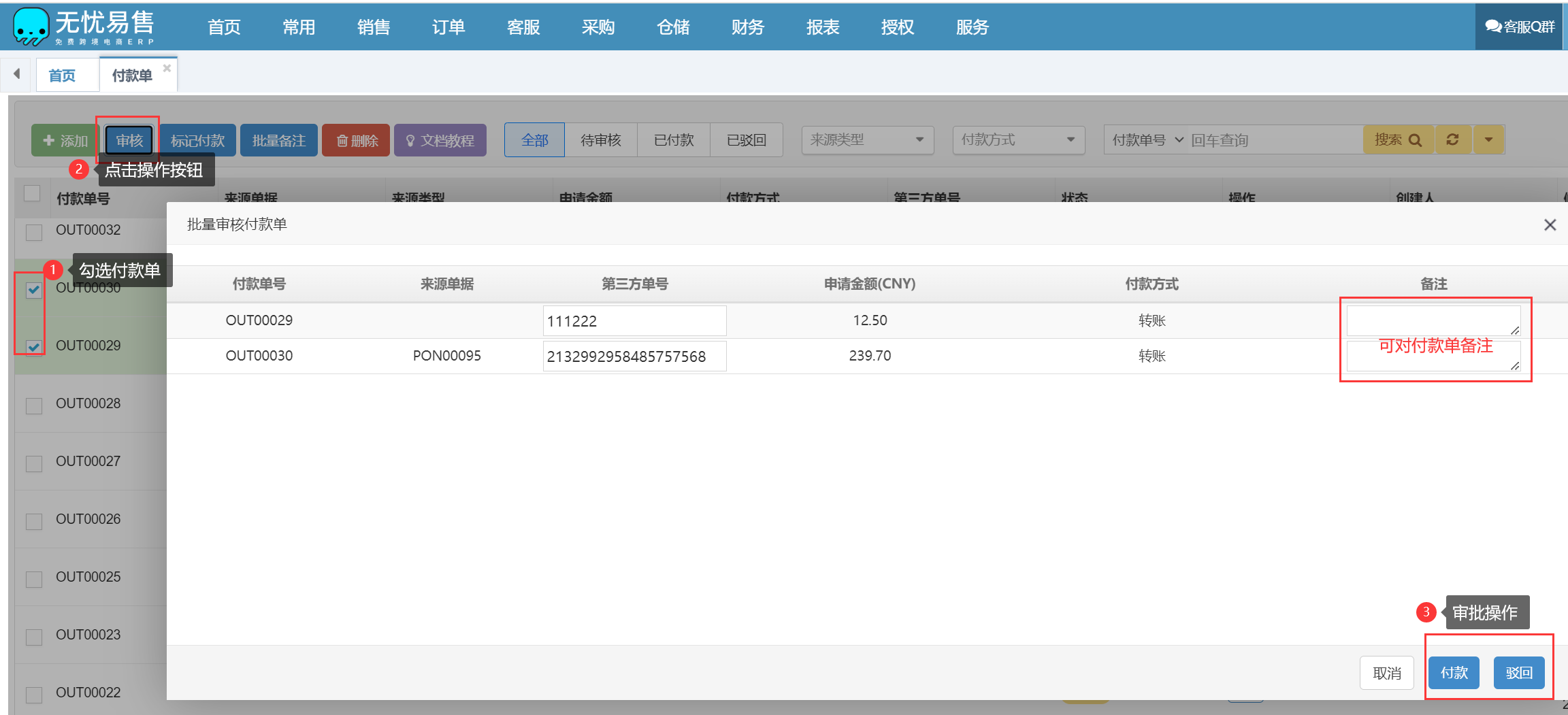This screenshot has height=715, width=1568.
Task: Check the OUT00028 row checkbox
Action: [x=33, y=405]
